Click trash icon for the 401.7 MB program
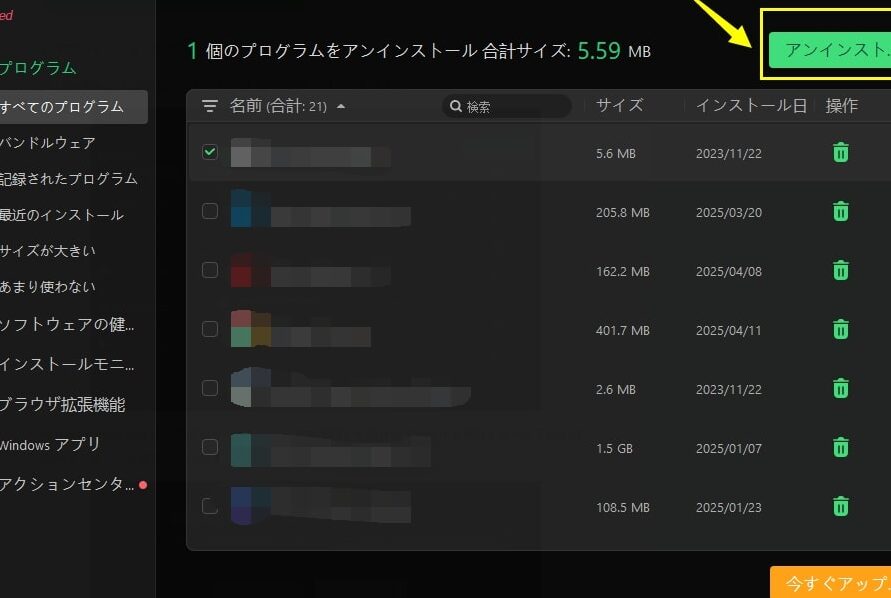The width and height of the screenshot is (891, 598). click(841, 329)
